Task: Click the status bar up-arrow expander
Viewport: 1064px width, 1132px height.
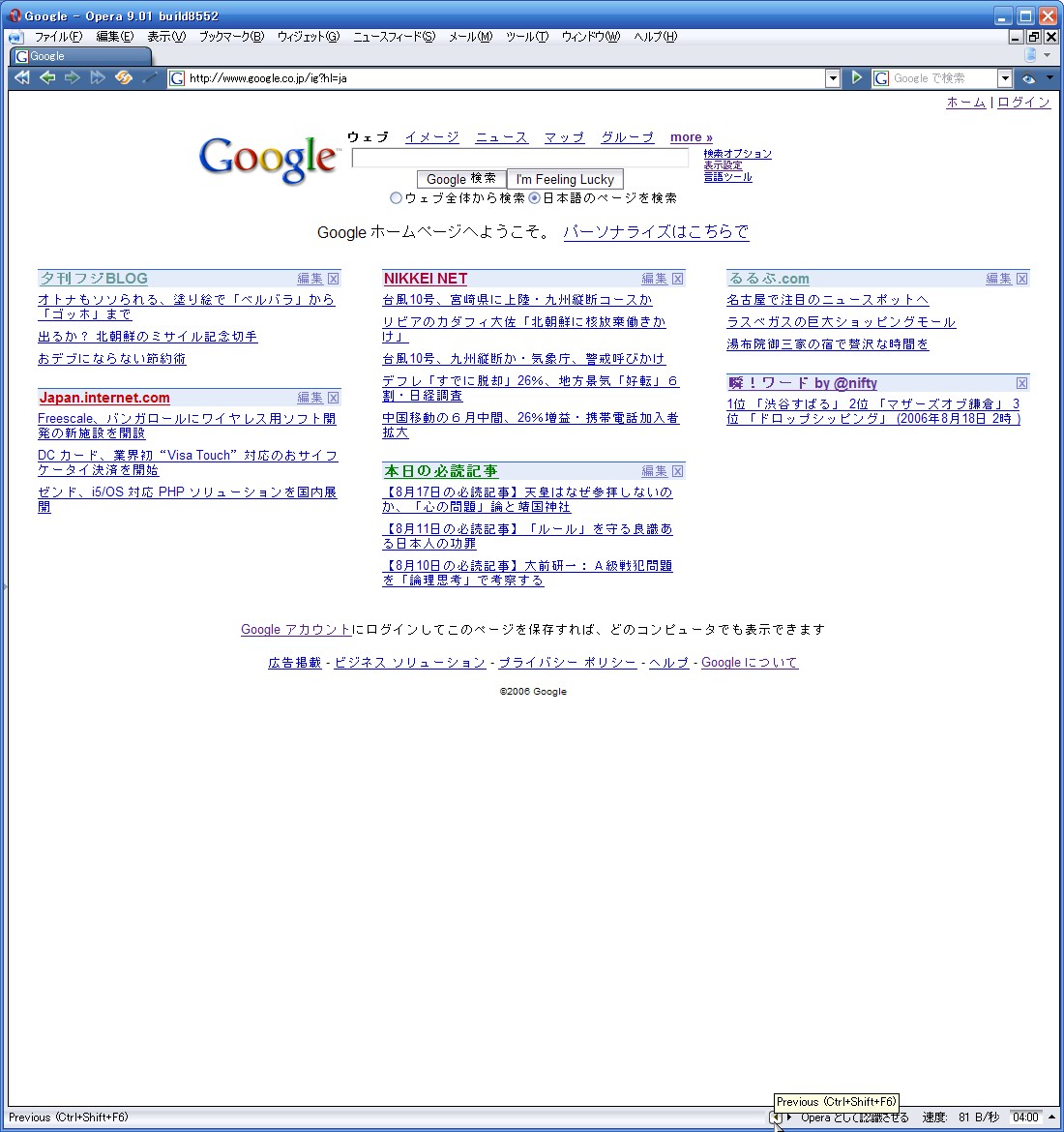Action: tap(1052, 1117)
